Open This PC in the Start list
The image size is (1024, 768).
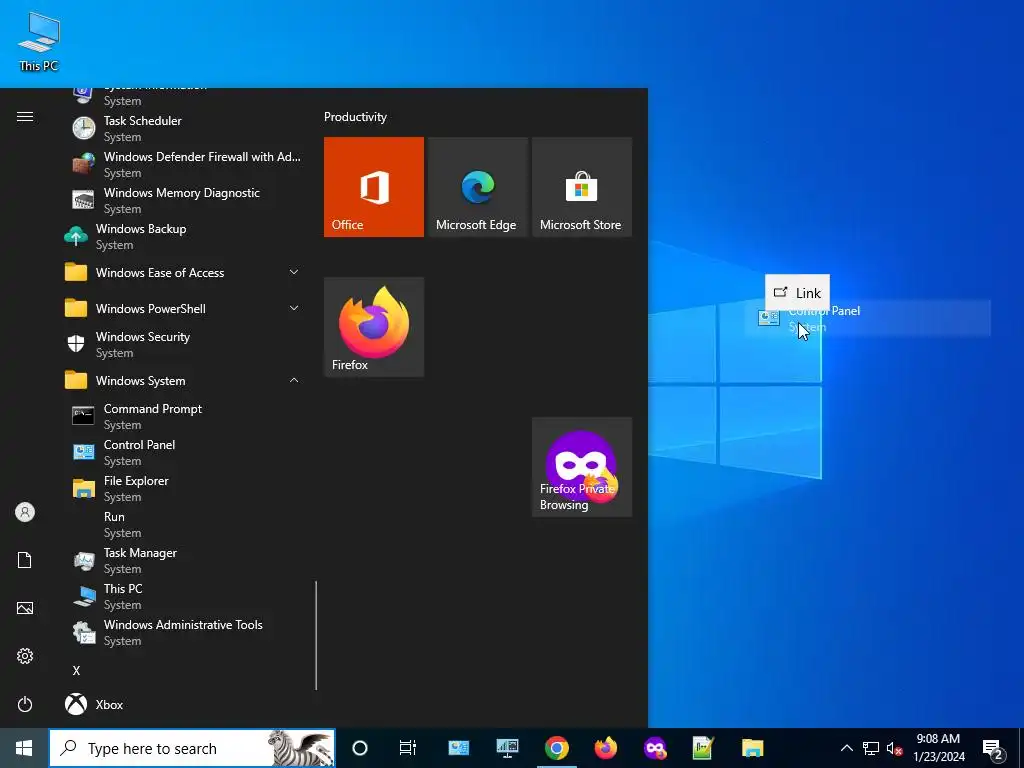click(x=184, y=596)
